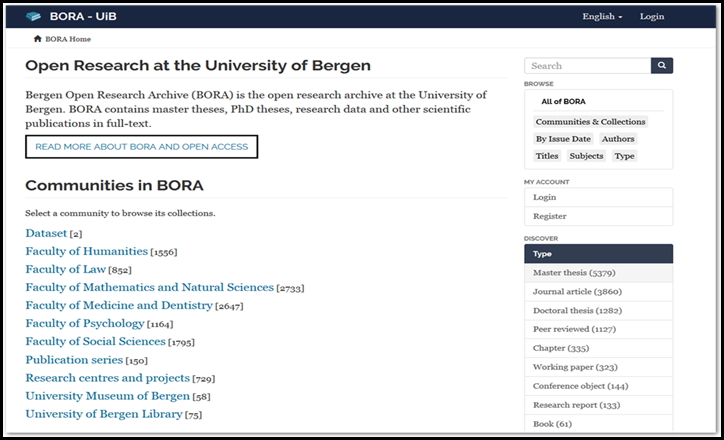This screenshot has height=440, width=724.
Task: Click the BORA book logo icon
Action: [x=33, y=17]
